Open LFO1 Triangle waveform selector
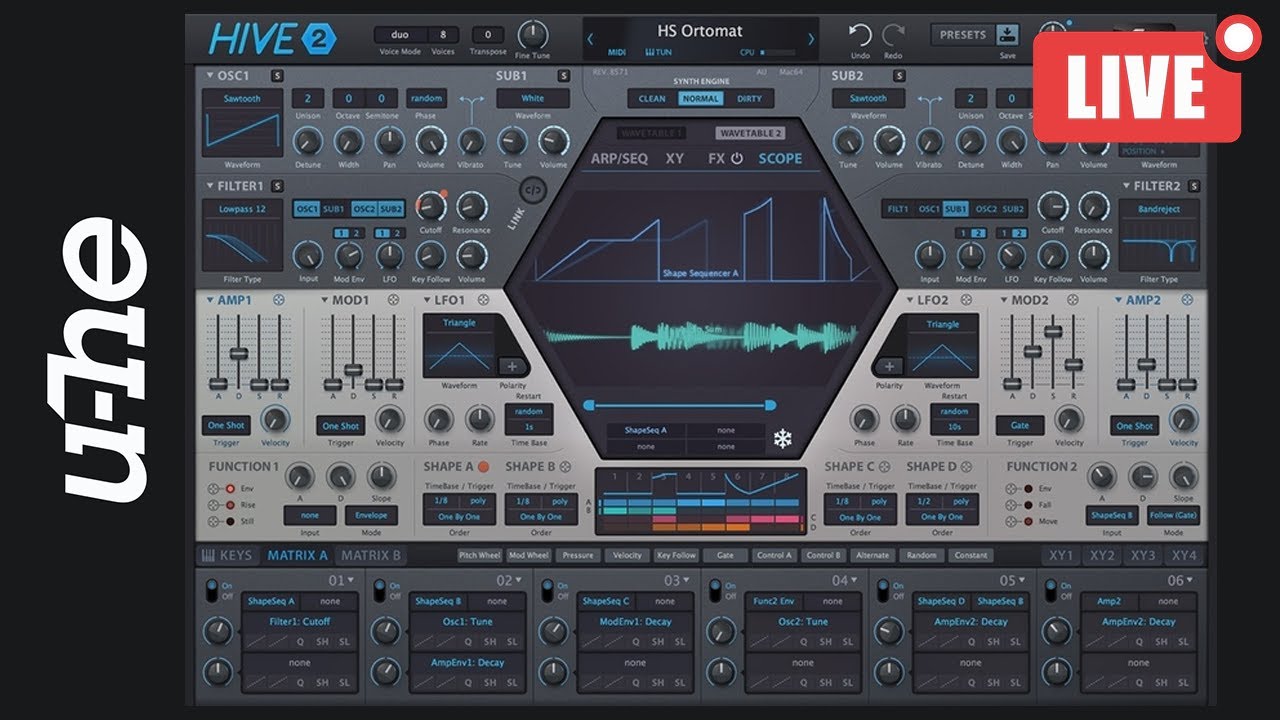The height and width of the screenshot is (720, 1280). [x=458, y=323]
